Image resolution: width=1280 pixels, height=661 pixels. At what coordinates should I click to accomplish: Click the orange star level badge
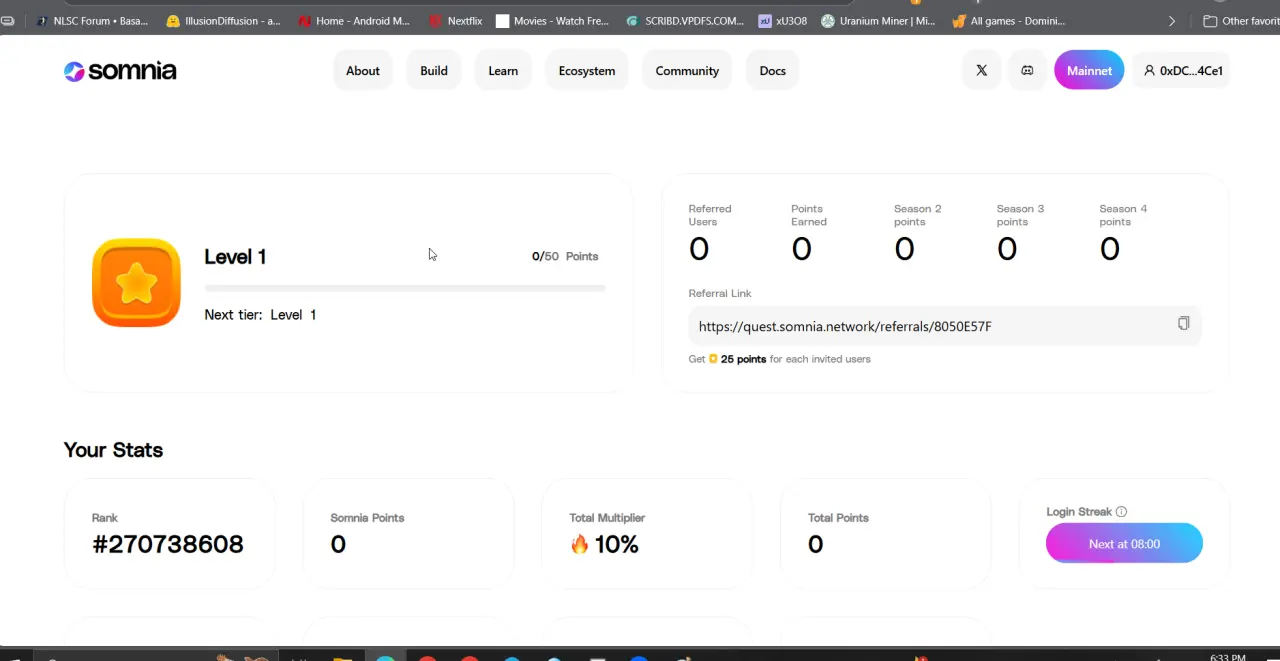pos(136,283)
